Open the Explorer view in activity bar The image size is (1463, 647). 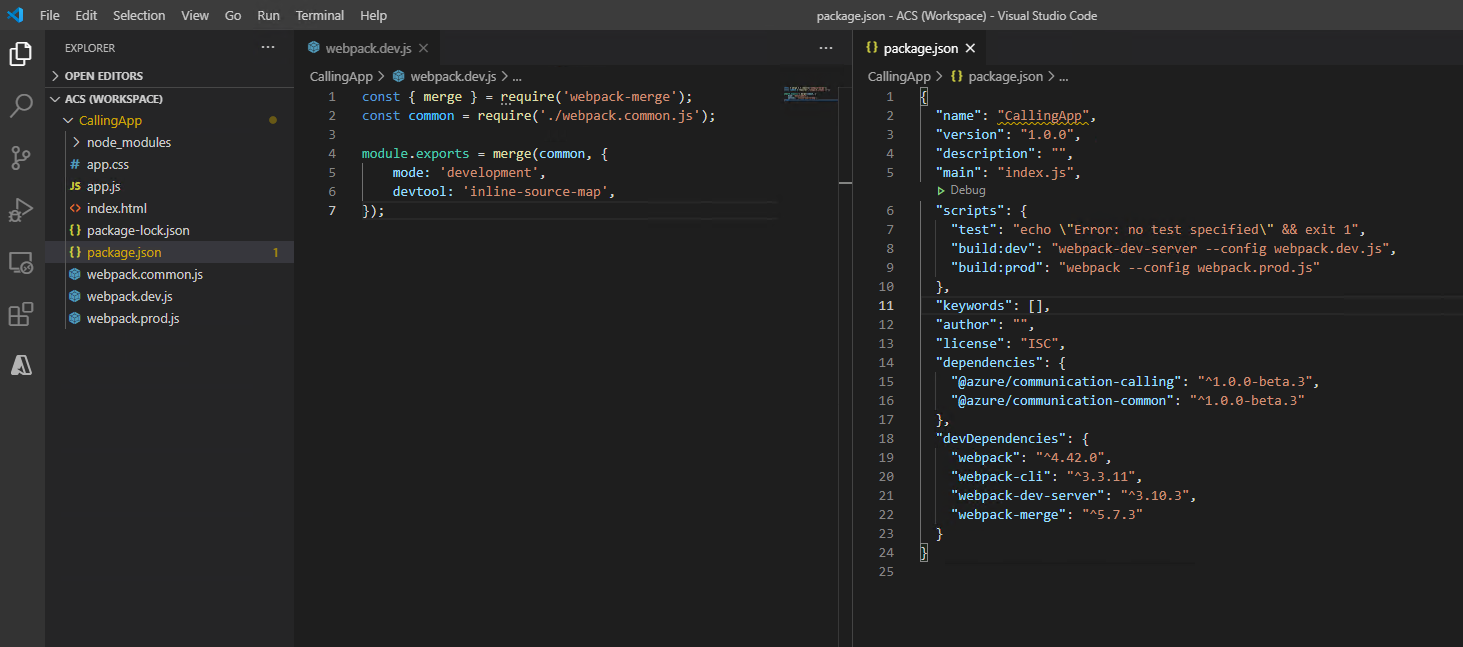[21, 54]
